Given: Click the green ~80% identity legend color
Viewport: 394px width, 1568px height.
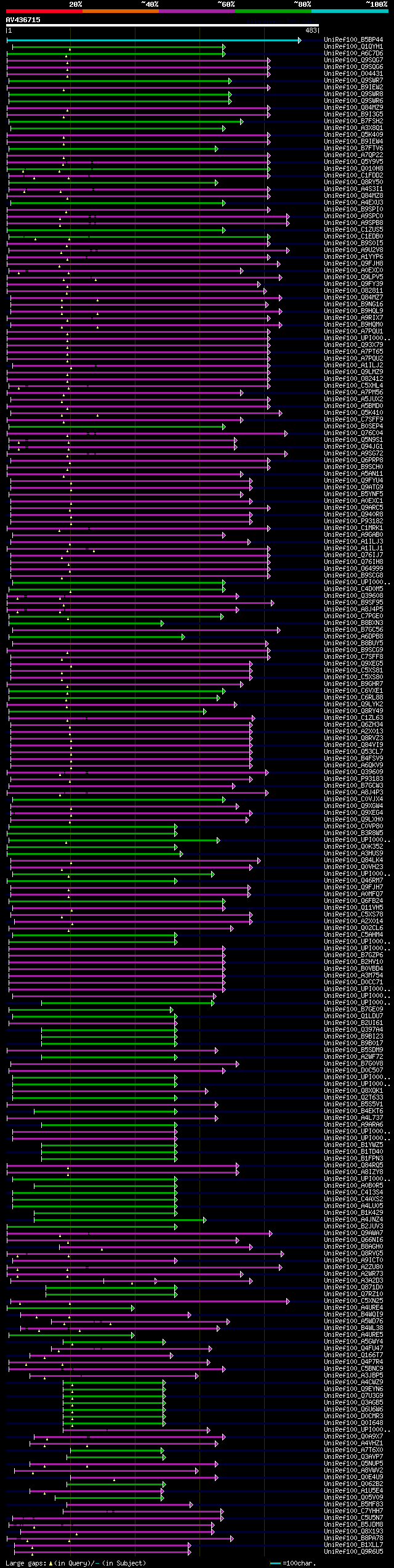Looking at the screenshot, I should (273, 11).
